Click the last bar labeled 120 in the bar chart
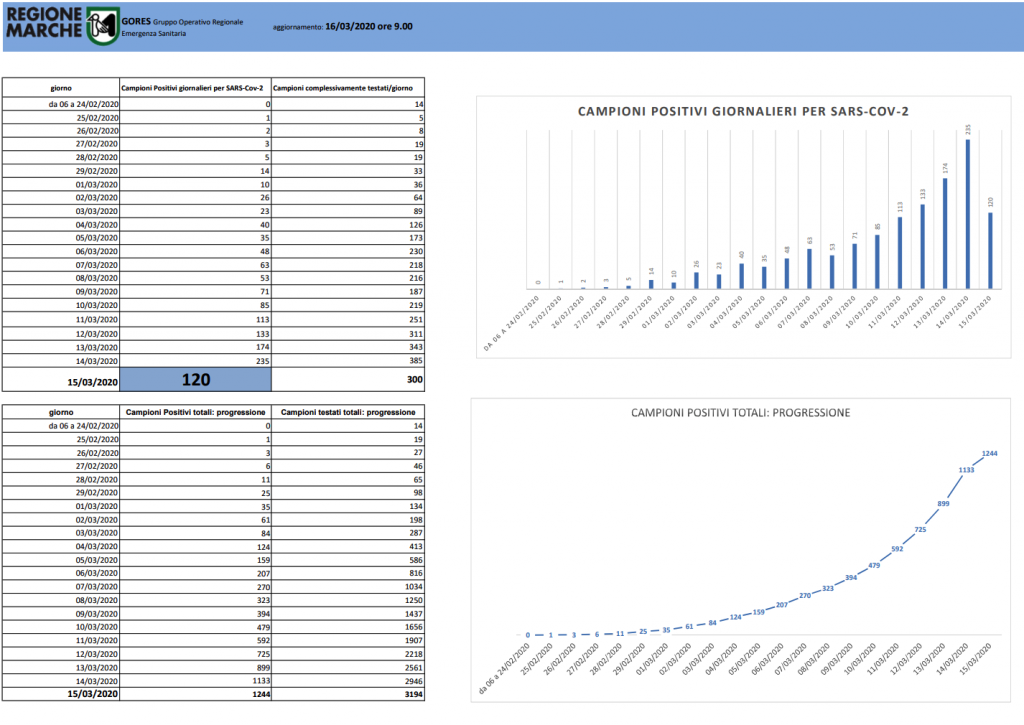 991,250
